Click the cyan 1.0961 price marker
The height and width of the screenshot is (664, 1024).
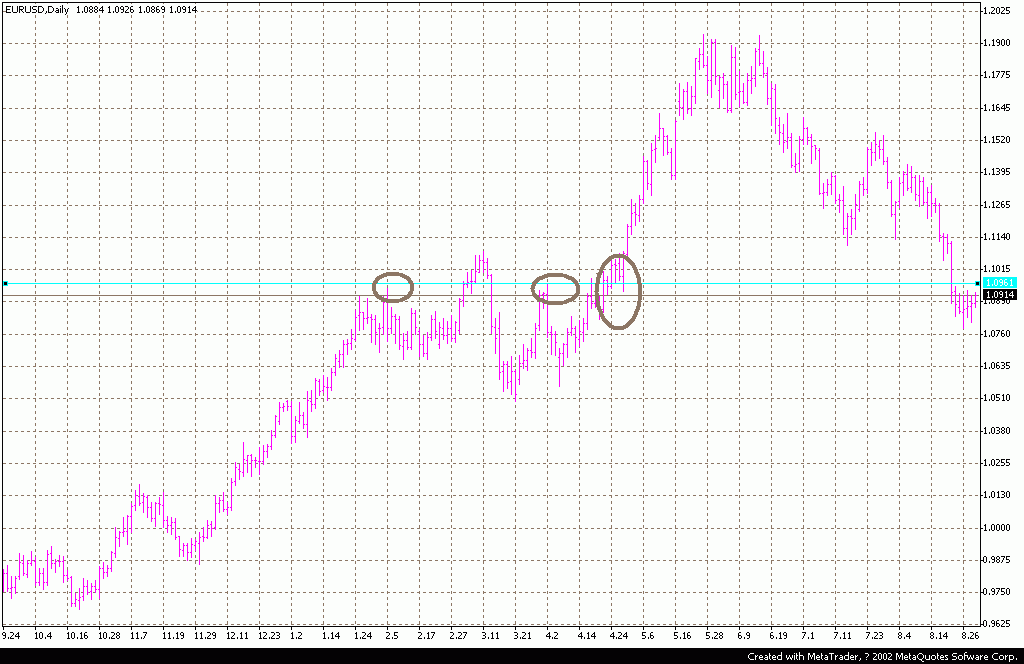tap(998, 283)
